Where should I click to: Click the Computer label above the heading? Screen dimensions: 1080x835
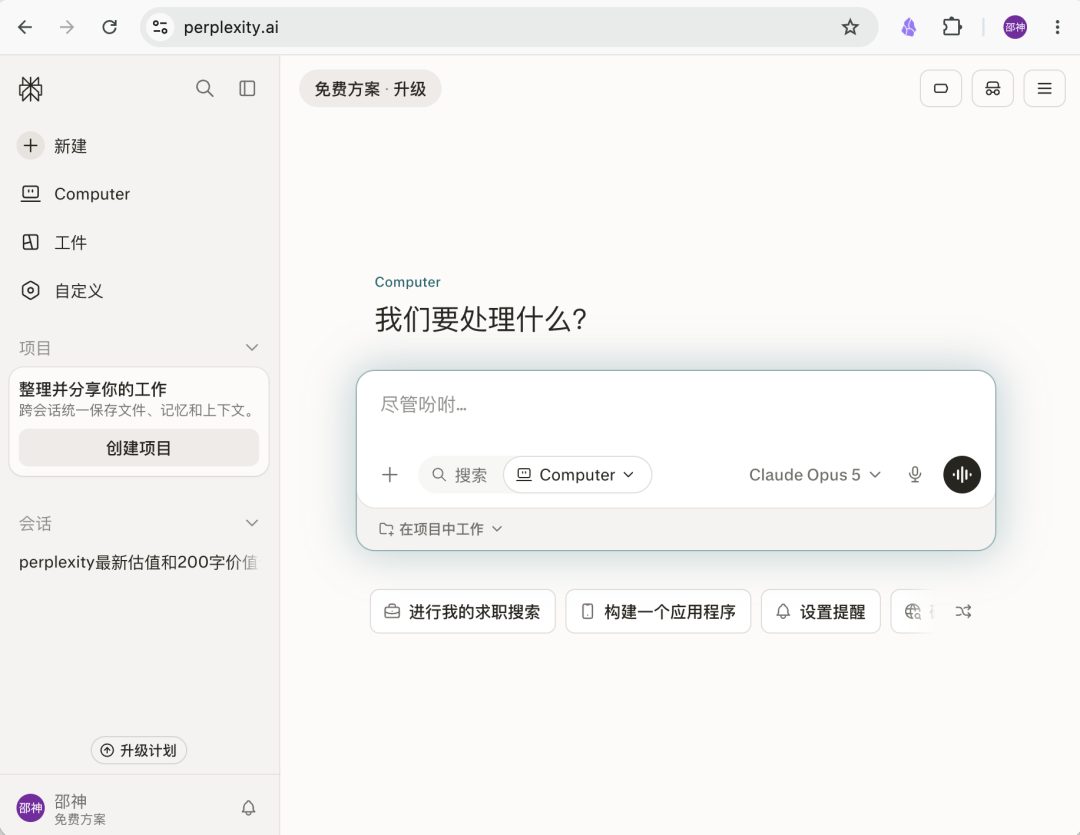pos(407,282)
